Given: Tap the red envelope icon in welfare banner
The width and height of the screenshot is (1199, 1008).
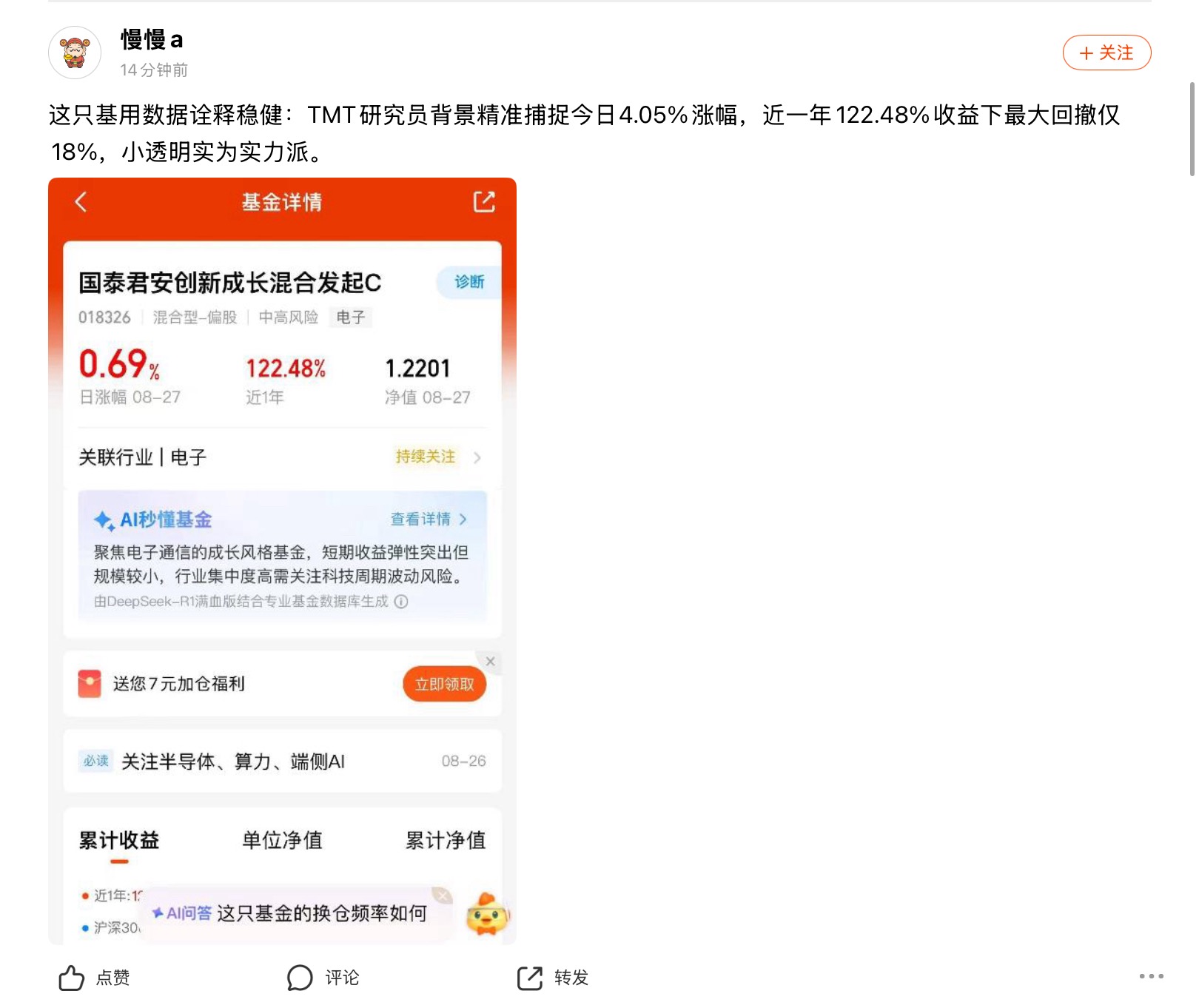Looking at the screenshot, I should tap(90, 683).
